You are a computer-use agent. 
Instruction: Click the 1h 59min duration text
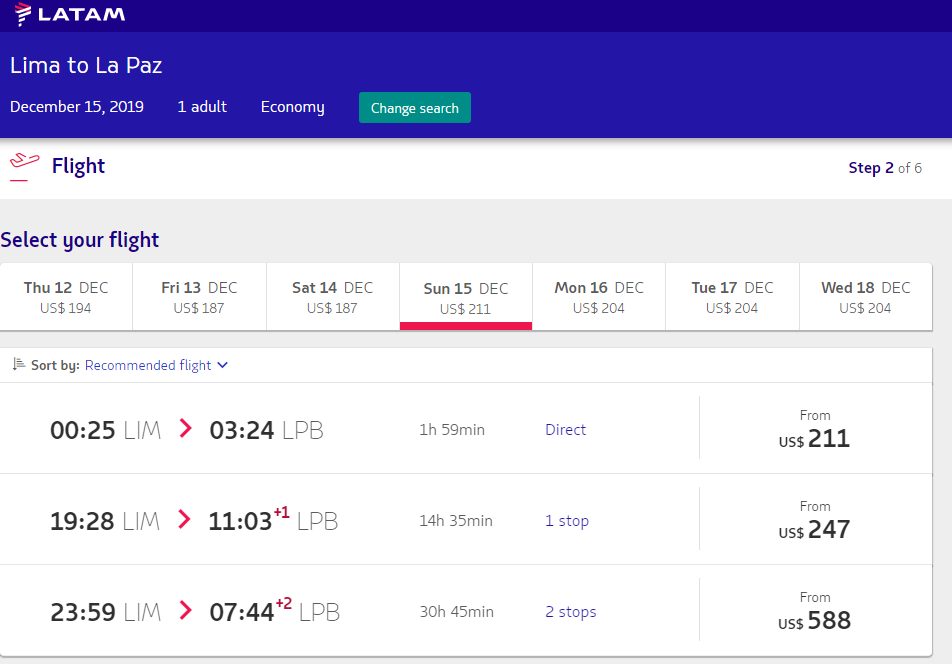tap(452, 430)
